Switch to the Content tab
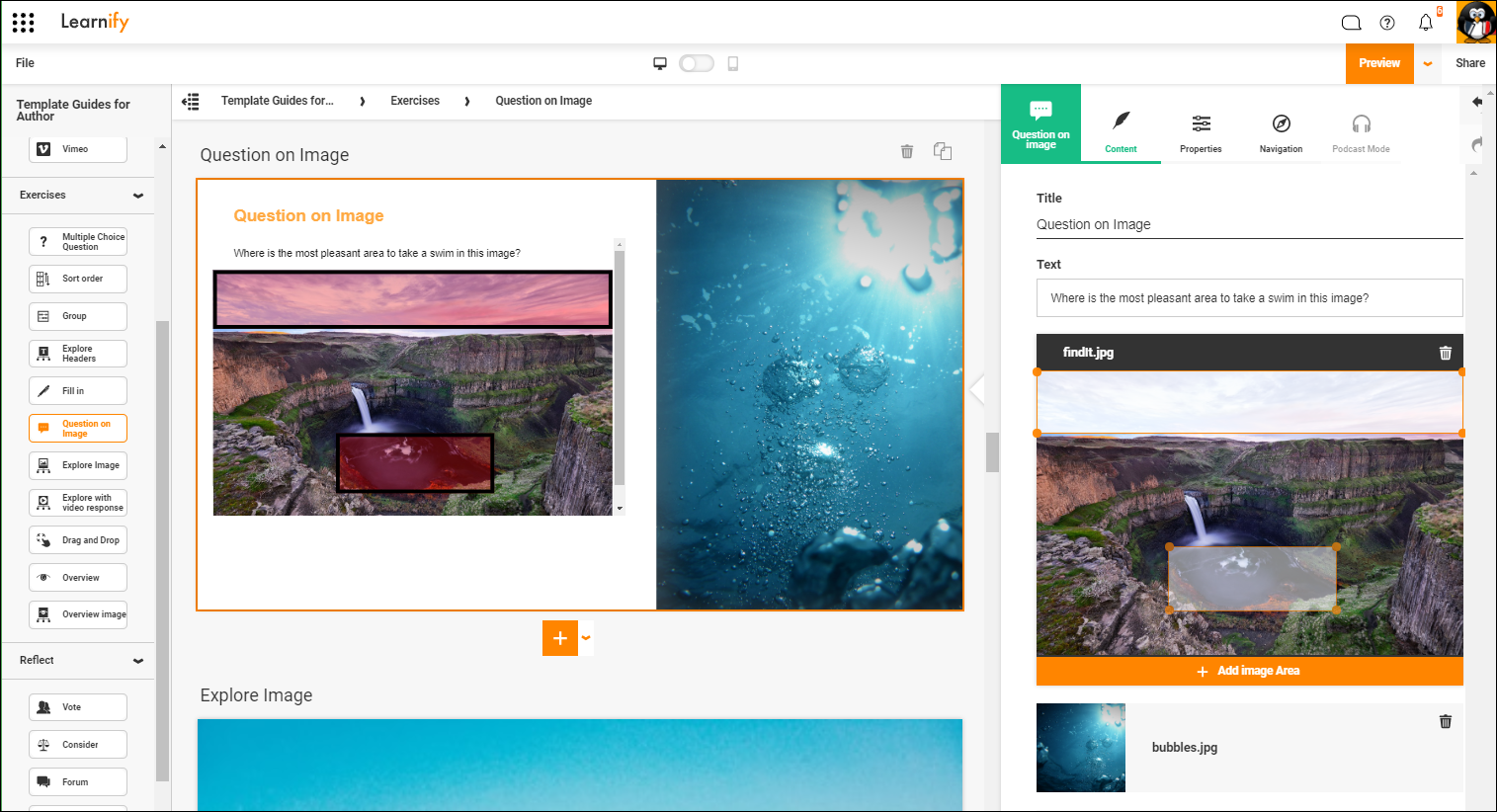Screen dimensions: 1497x812 coord(1121,124)
